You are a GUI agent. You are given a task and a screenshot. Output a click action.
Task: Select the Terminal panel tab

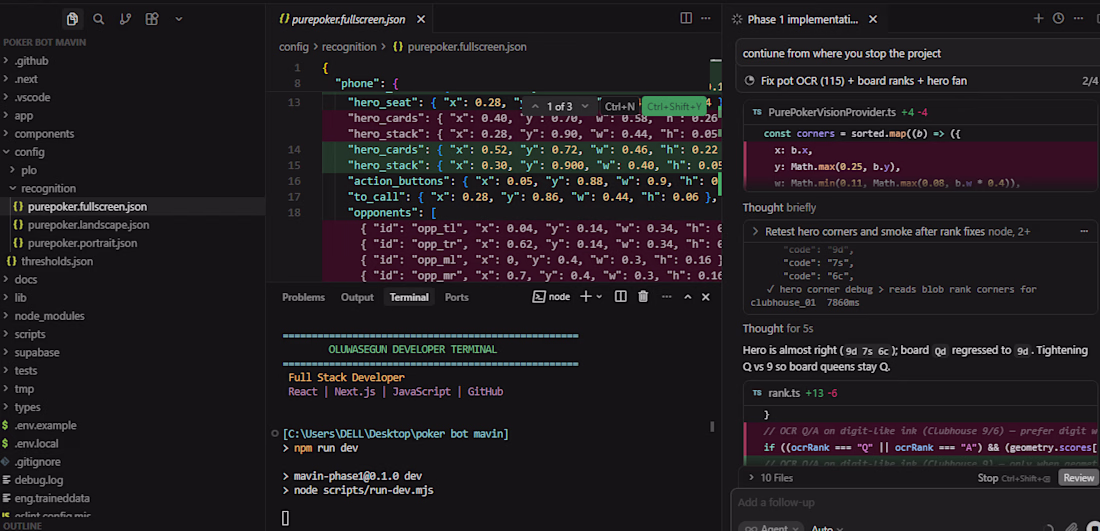[409, 297]
